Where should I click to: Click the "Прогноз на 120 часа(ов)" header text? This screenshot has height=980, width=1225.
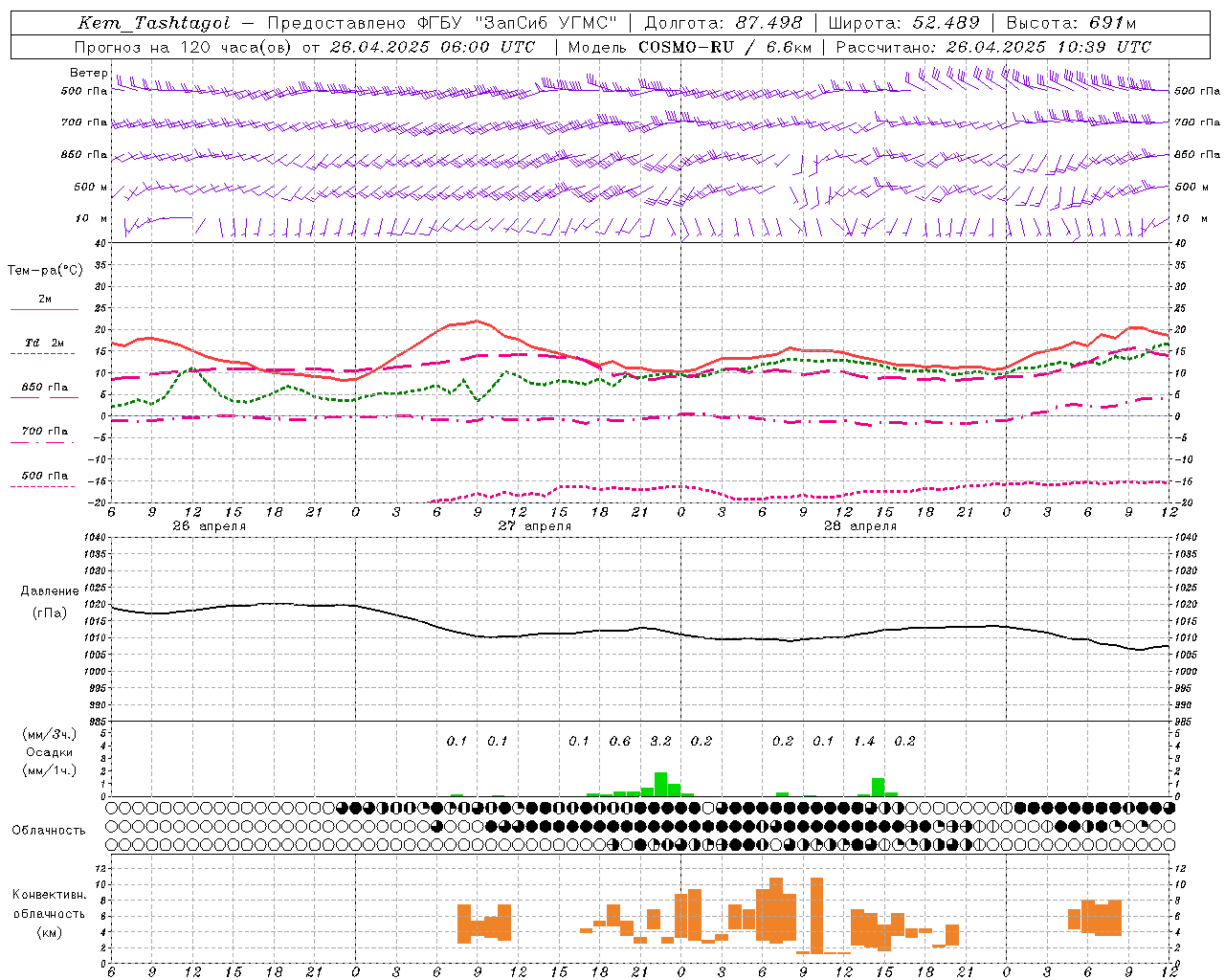pyautogui.click(x=184, y=47)
